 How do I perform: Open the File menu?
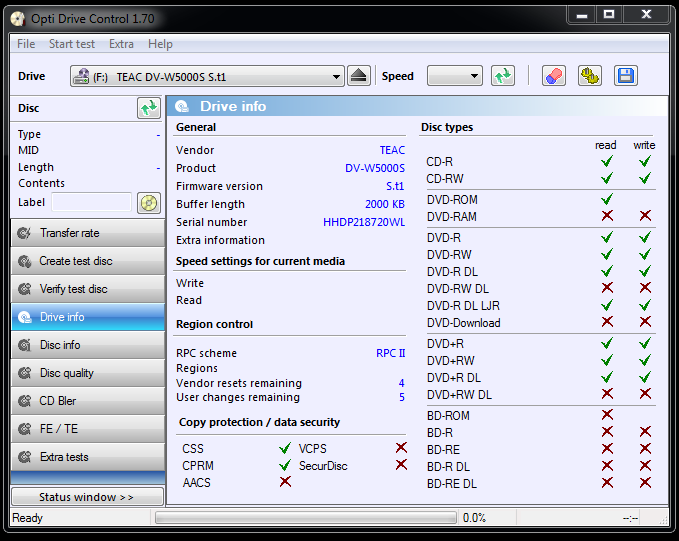(26, 44)
